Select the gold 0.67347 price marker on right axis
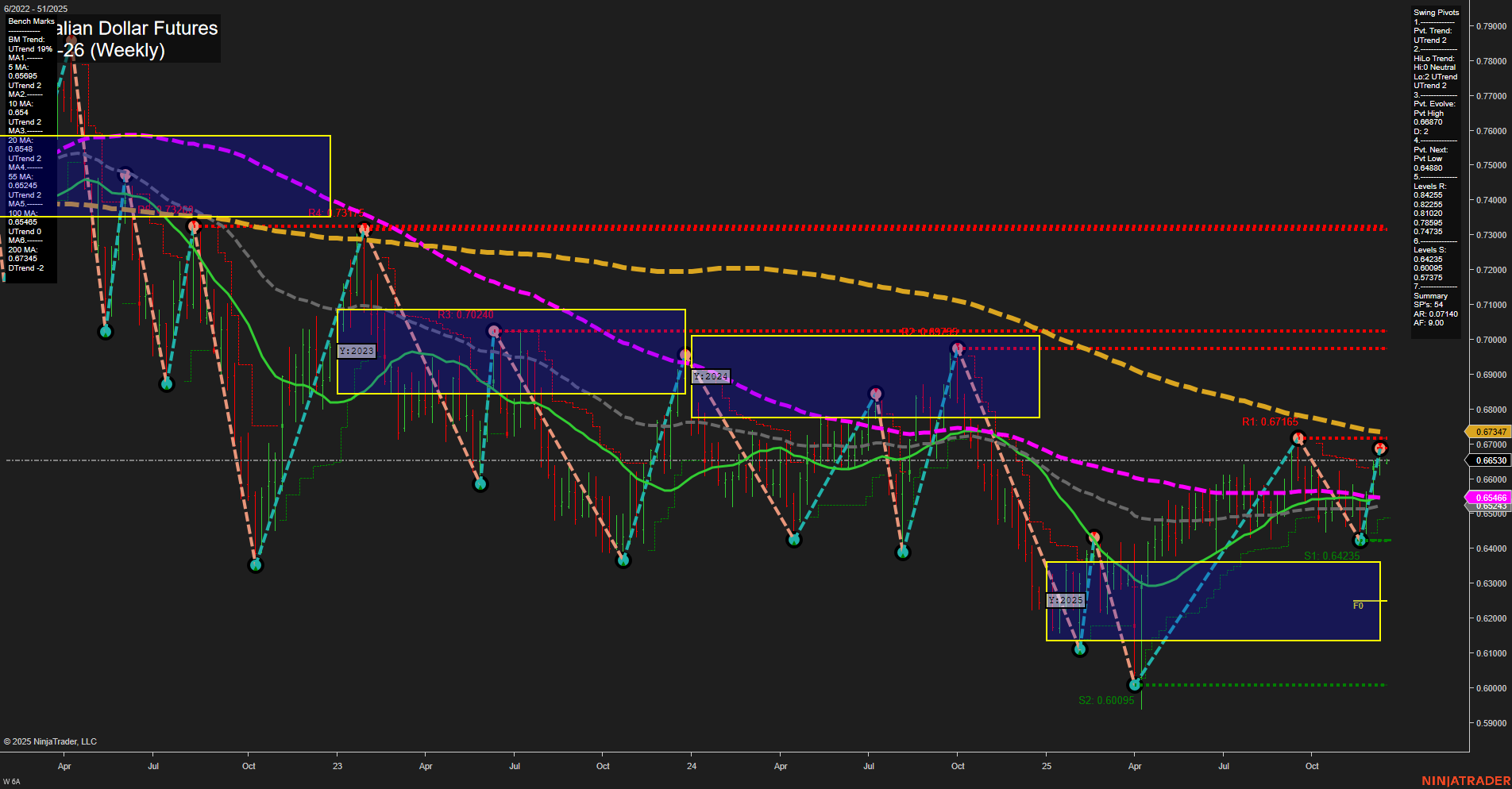This screenshot has width=1512, height=789. pyautogui.click(x=1491, y=432)
